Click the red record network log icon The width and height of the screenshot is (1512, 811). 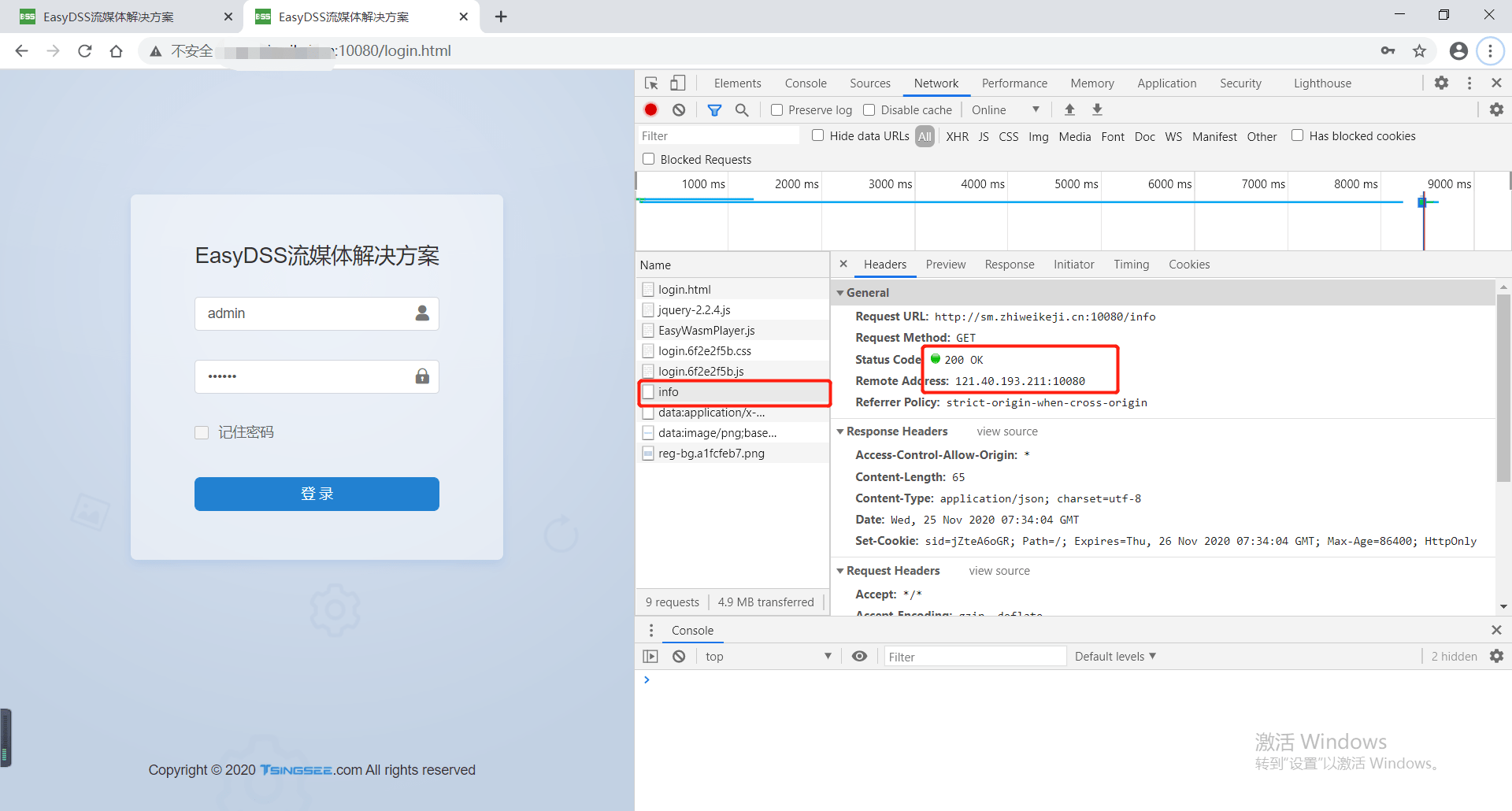(650, 110)
